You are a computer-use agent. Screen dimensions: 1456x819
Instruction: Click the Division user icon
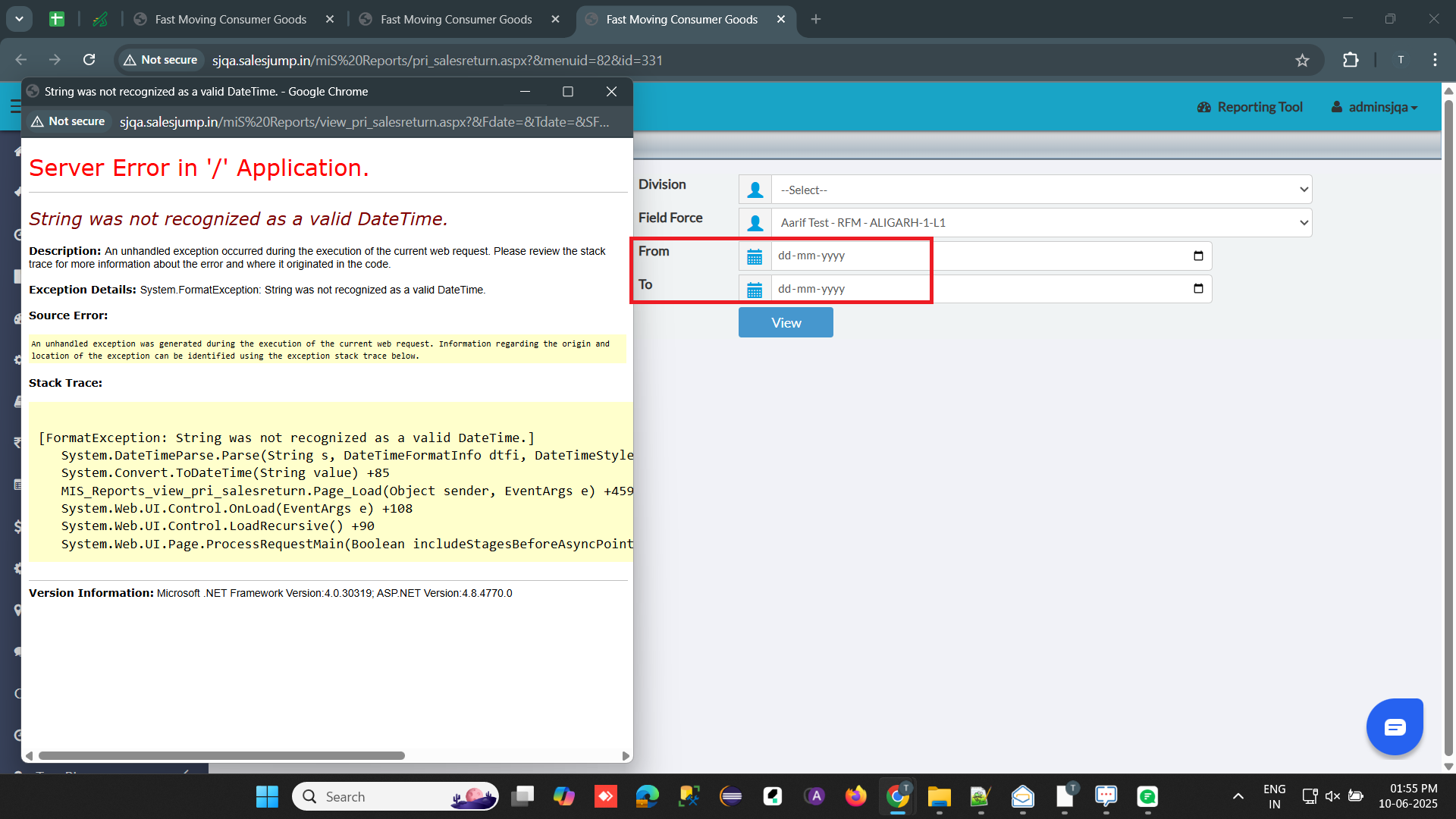[x=755, y=190]
